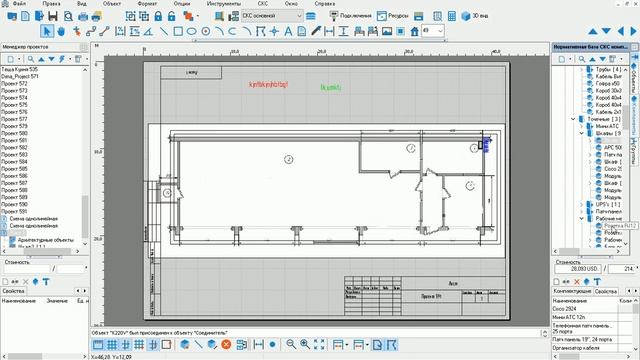This screenshot has width=640, height=360.
Task: Expand the 'Трубы [4]' tree node
Action: pos(582,69)
